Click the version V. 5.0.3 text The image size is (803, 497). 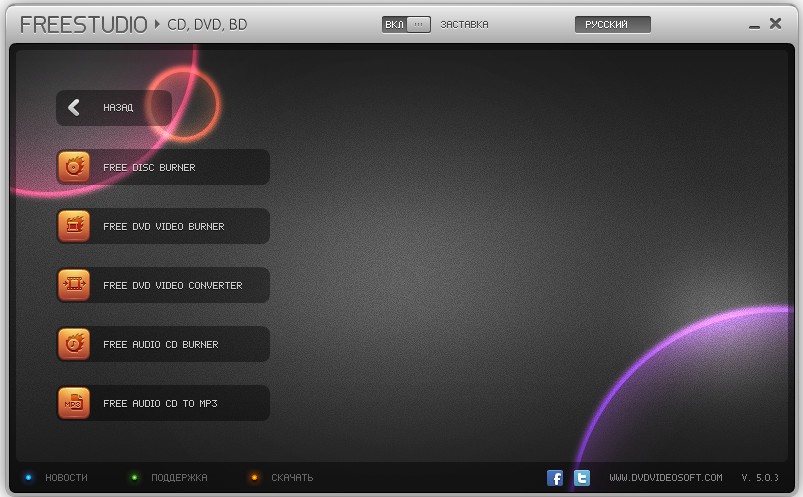[760, 478]
